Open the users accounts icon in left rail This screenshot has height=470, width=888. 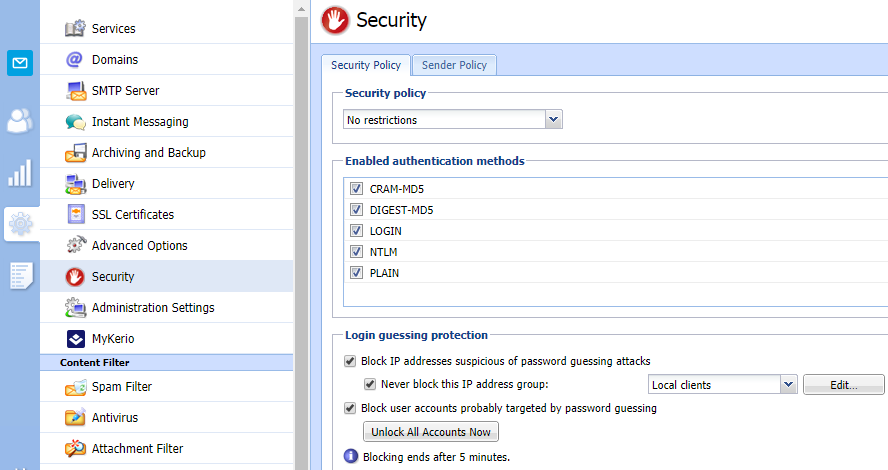(20, 120)
